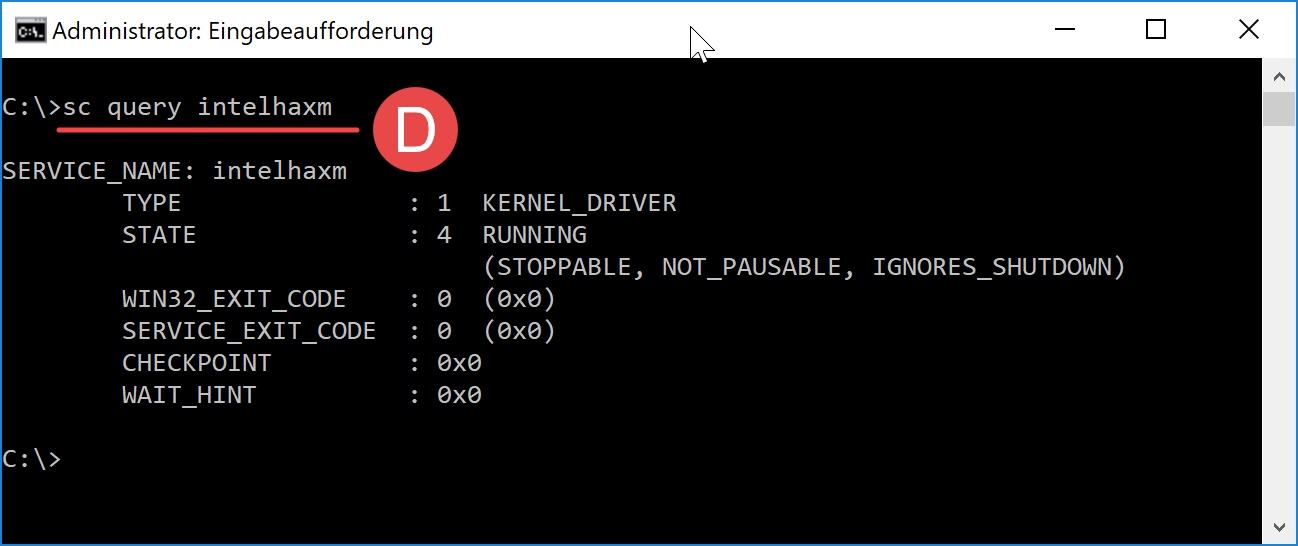This screenshot has width=1298, height=546.
Task: Click the STOPPABLE, NOT_PAUSABLE flags line
Action: [804, 267]
